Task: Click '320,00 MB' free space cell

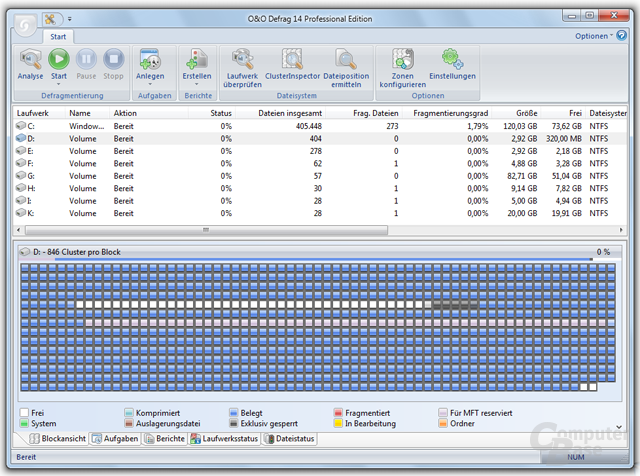Action: coord(564,139)
